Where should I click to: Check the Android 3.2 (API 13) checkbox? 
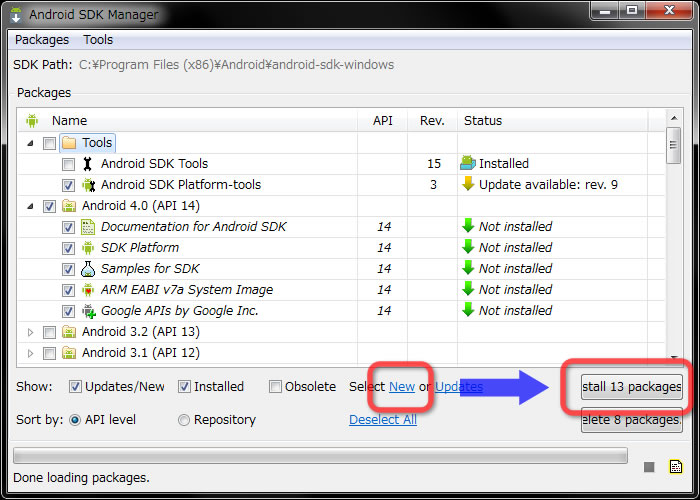[x=49, y=332]
